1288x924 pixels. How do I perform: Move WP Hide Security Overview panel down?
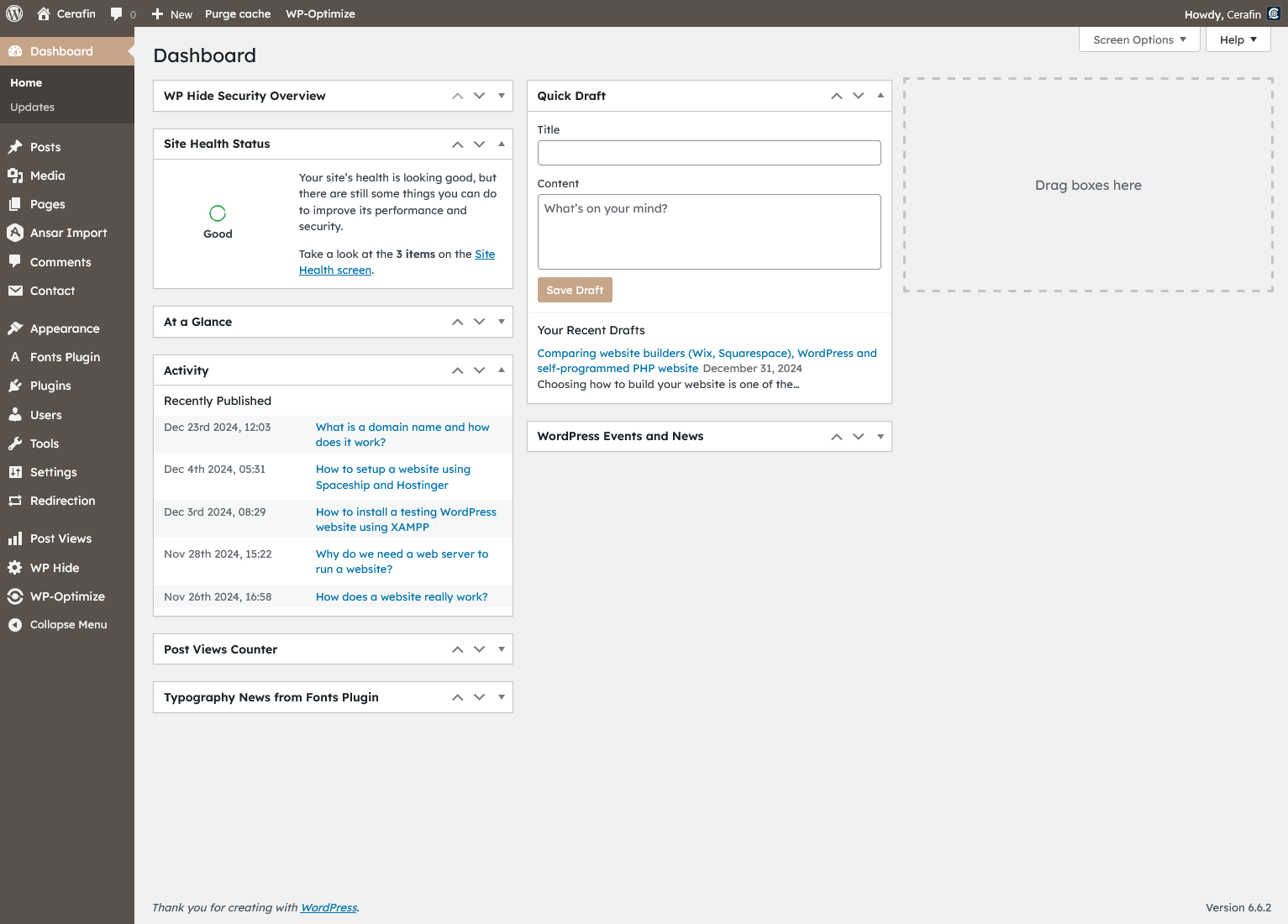coord(480,96)
